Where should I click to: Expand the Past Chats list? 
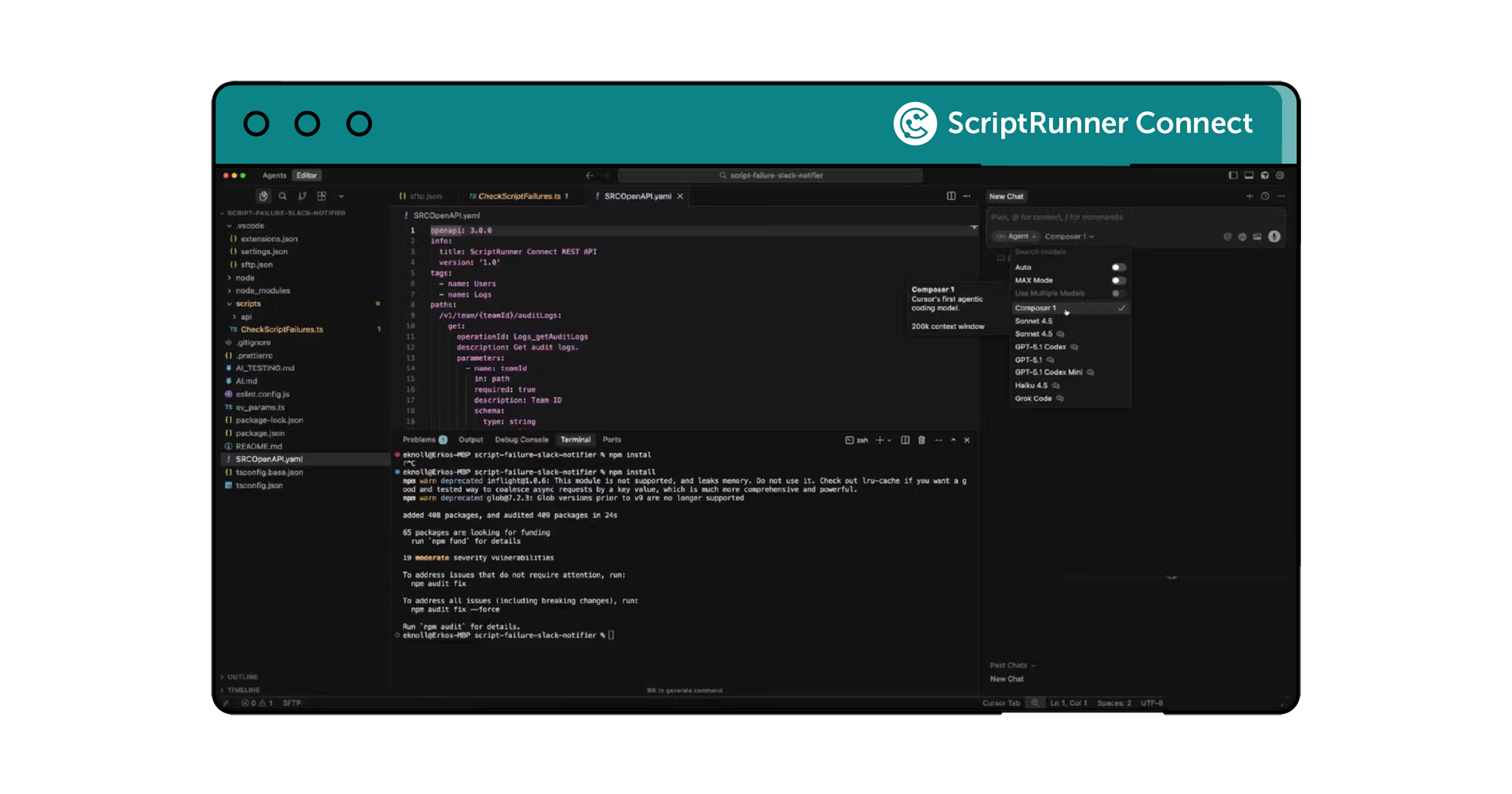point(1012,665)
